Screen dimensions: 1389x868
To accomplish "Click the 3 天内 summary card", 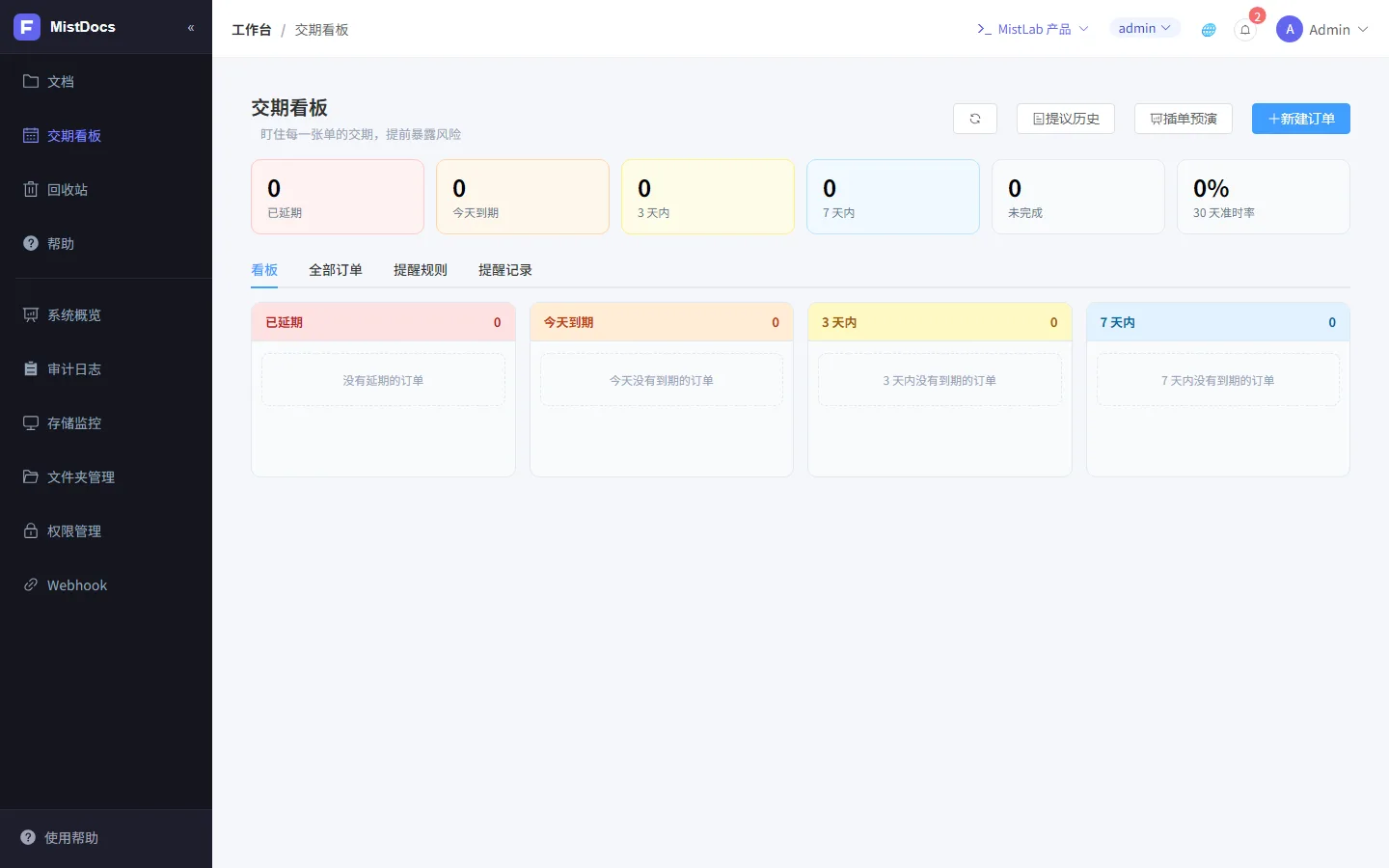I will 708,197.
